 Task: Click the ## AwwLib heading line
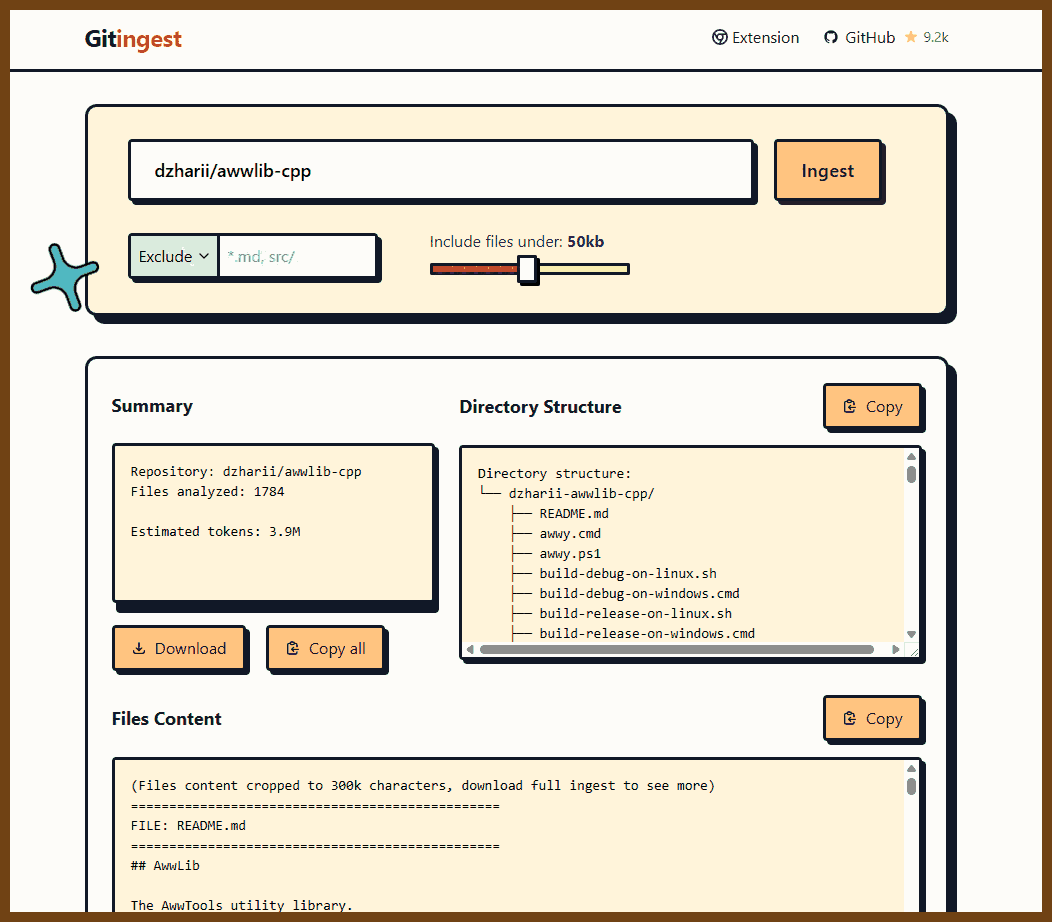click(165, 866)
